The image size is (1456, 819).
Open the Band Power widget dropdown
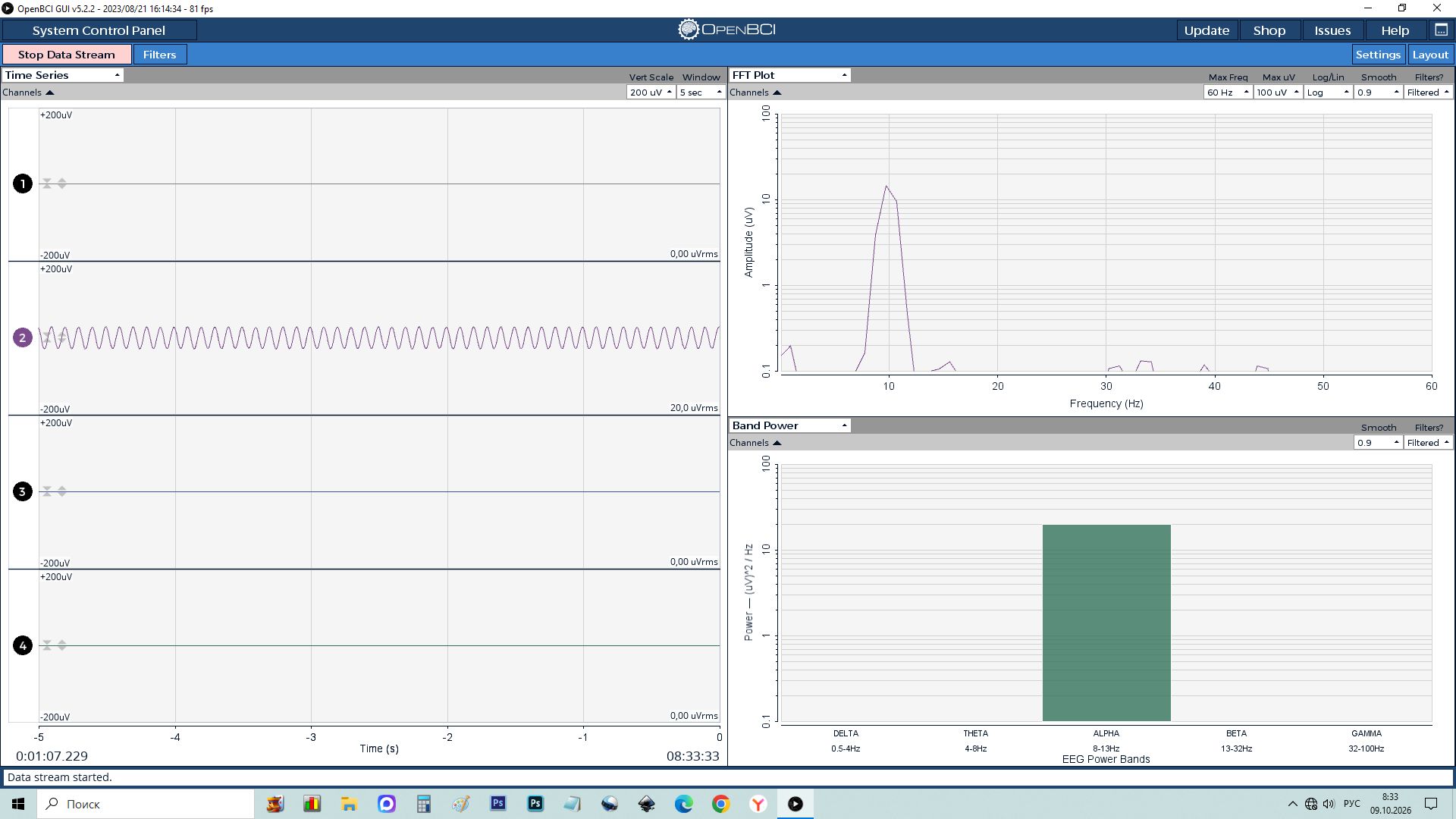[x=789, y=425]
